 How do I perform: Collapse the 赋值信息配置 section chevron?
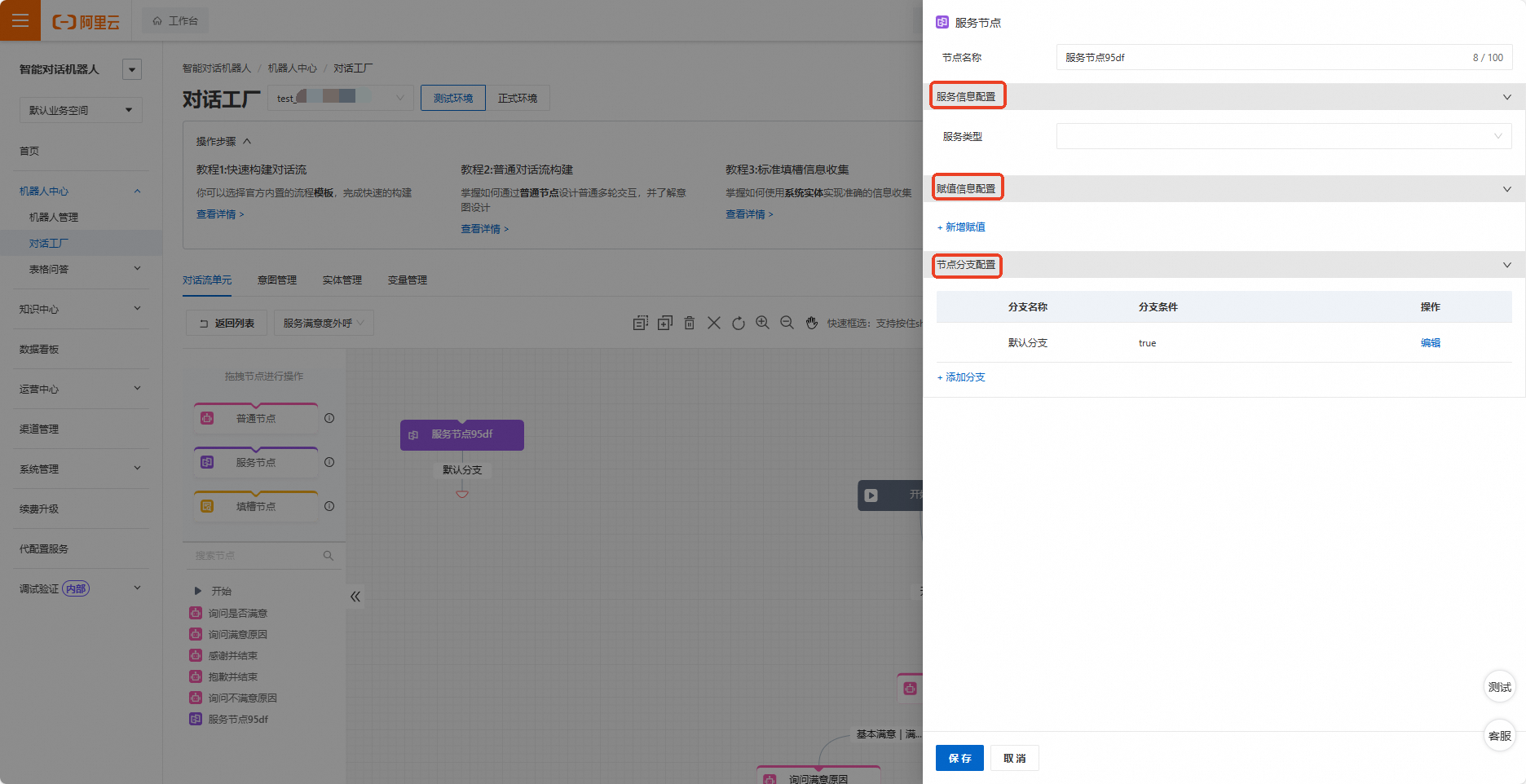1507,189
